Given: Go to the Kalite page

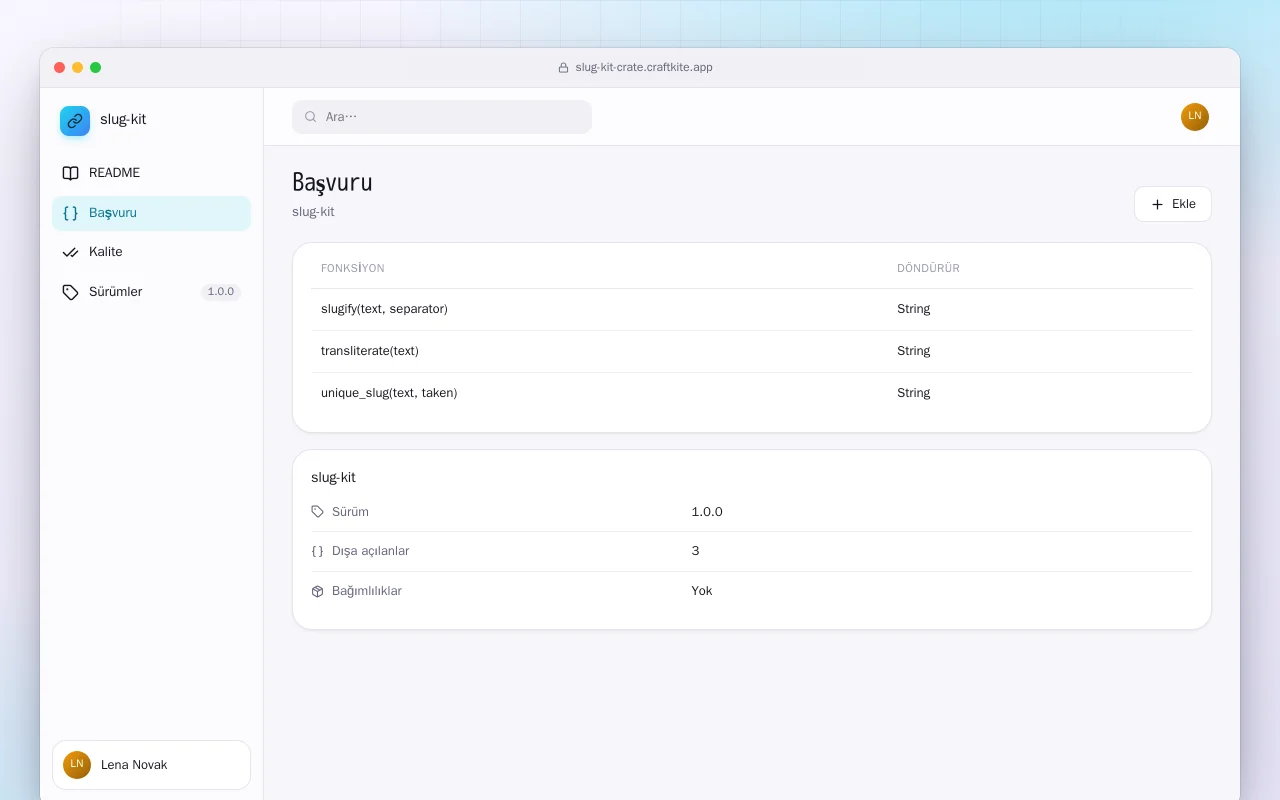Looking at the screenshot, I should (x=151, y=252).
